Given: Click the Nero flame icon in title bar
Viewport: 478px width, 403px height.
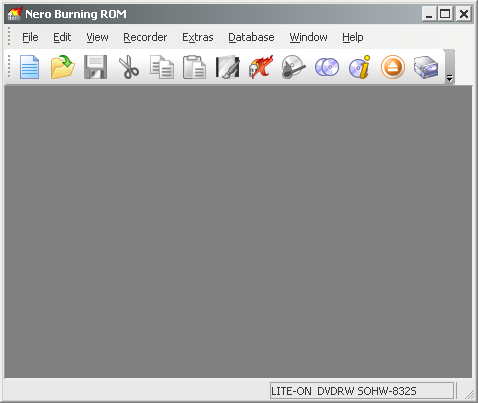Looking at the screenshot, I should pos(15,14).
